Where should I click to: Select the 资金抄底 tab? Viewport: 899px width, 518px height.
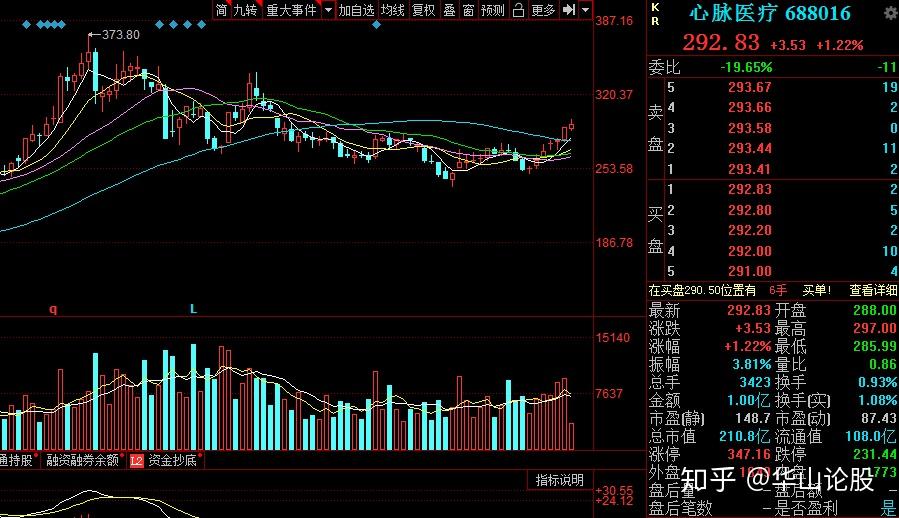(172, 460)
